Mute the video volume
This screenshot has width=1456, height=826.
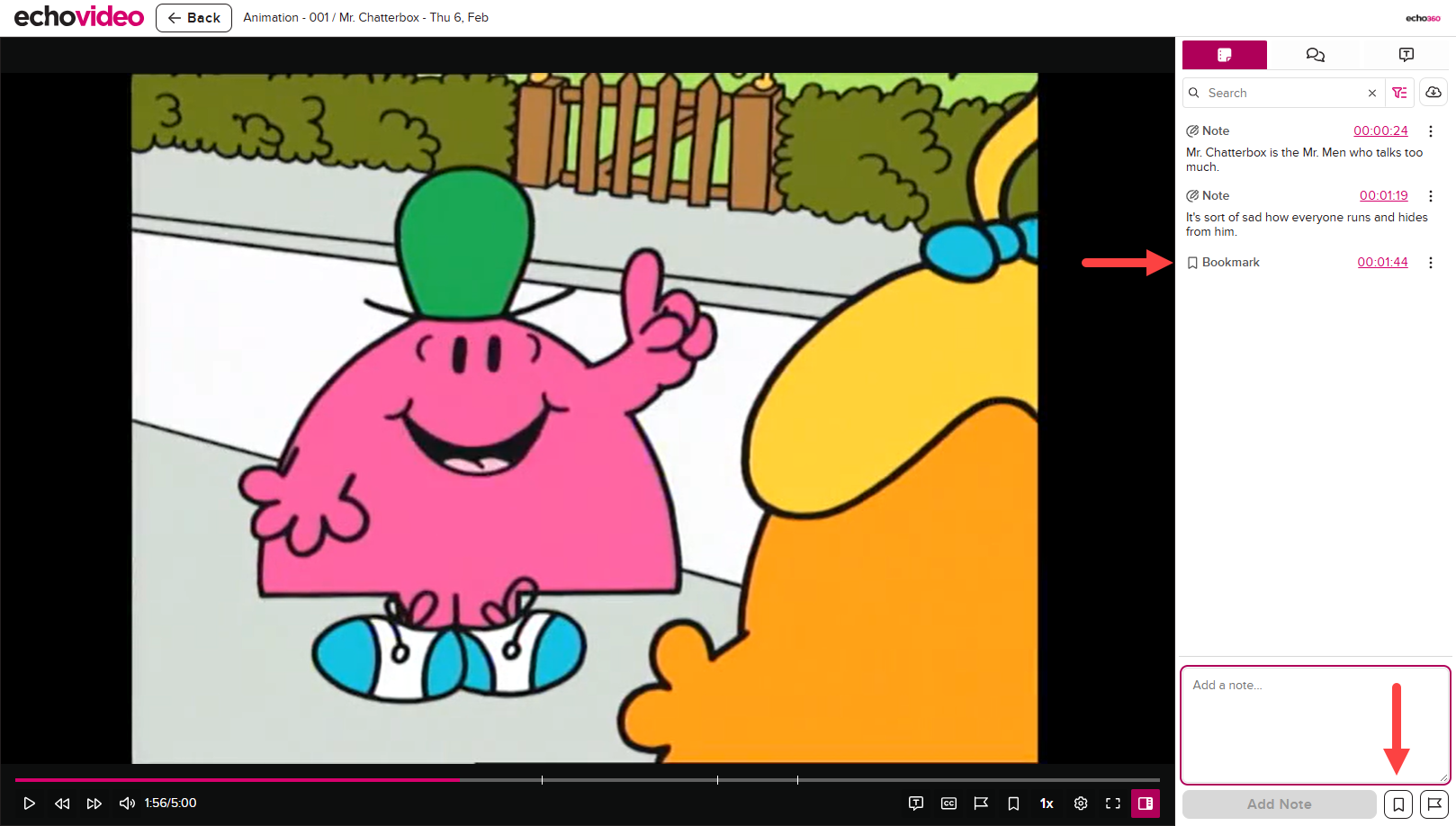click(x=127, y=804)
